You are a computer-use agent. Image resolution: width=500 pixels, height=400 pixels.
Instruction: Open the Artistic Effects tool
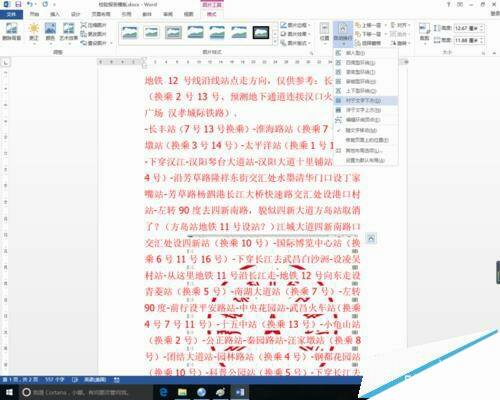(69, 32)
